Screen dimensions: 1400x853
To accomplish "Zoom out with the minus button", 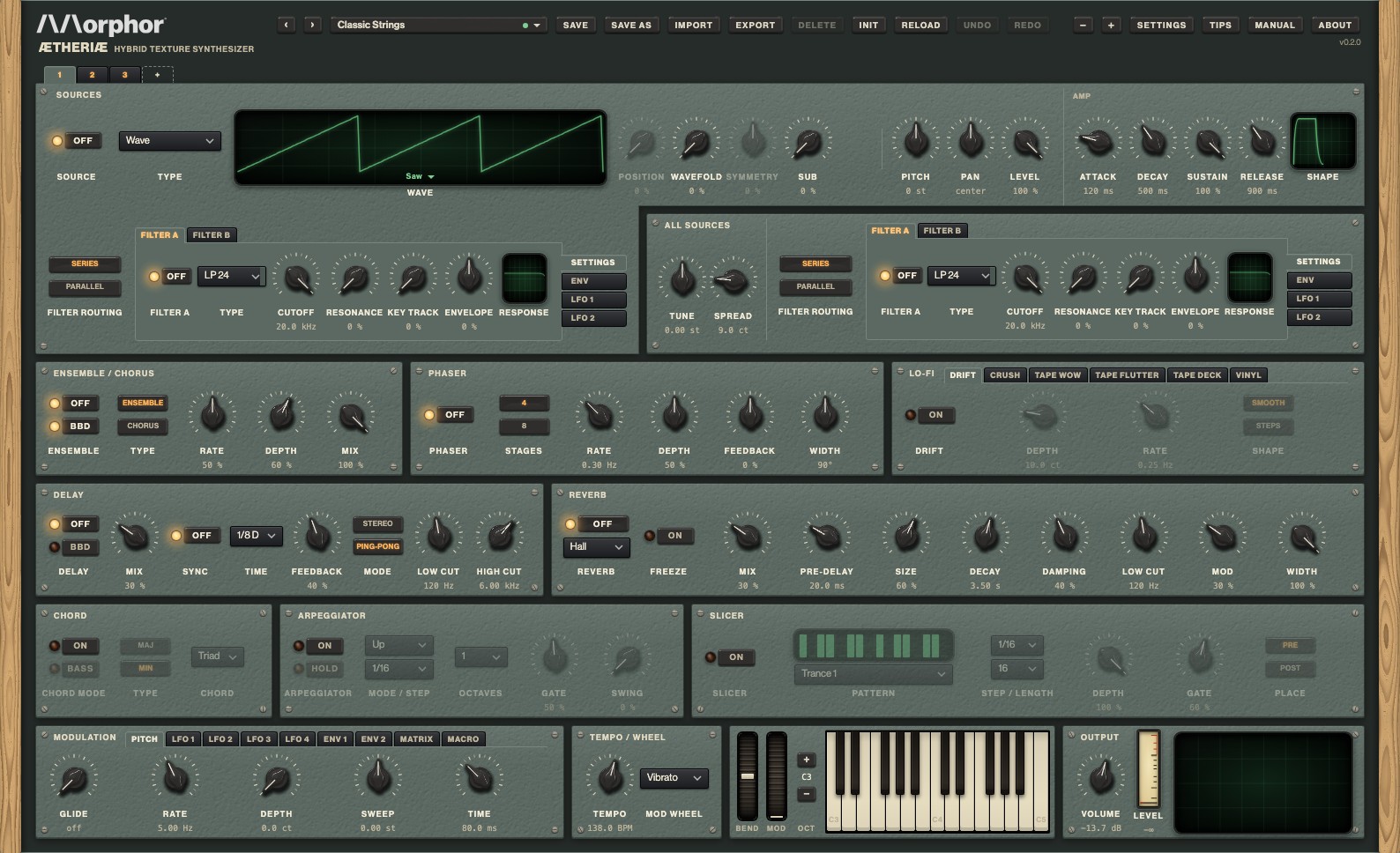I will point(1083,25).
